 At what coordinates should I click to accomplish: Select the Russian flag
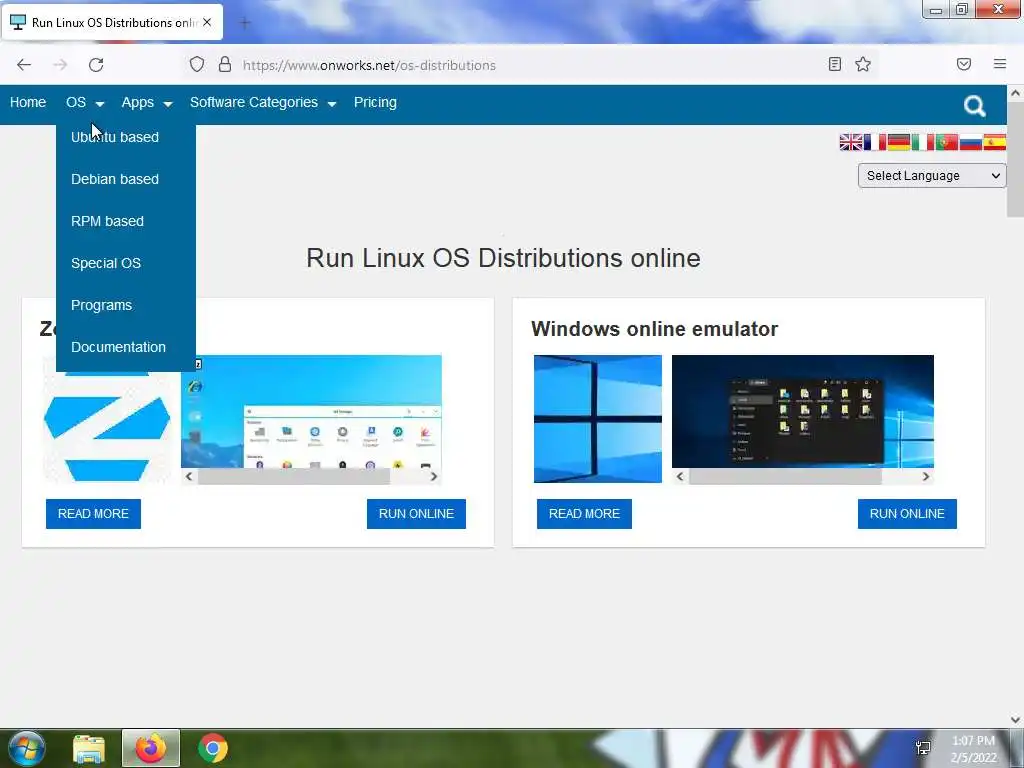point(971,142)
